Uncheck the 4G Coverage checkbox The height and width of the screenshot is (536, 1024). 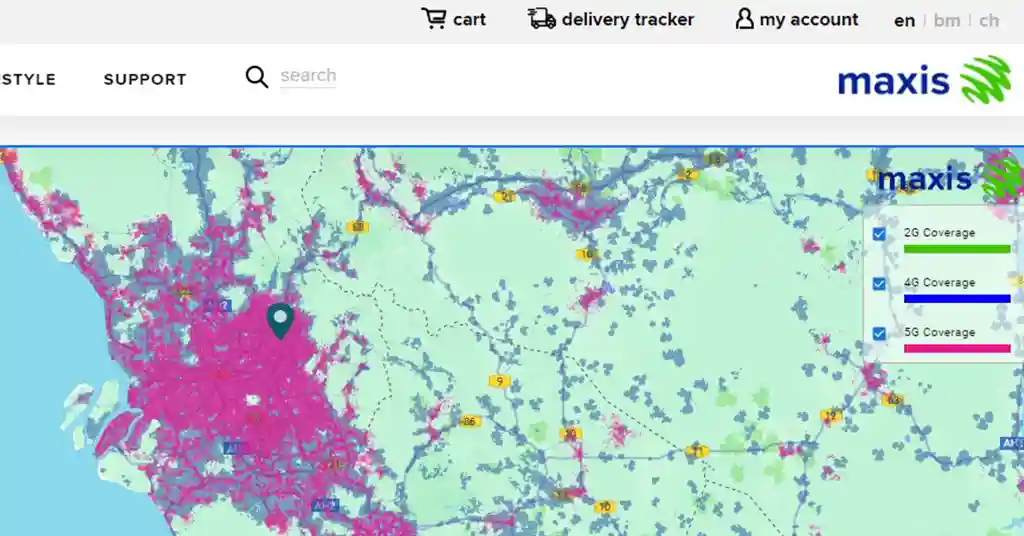(879, 283)
